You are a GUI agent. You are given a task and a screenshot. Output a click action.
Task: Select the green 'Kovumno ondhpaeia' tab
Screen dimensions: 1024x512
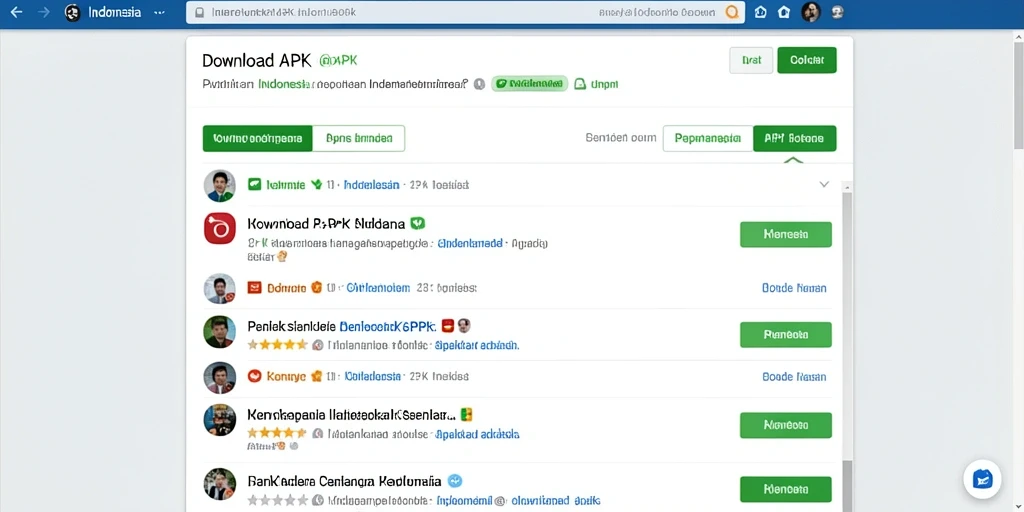click(257, 138)
